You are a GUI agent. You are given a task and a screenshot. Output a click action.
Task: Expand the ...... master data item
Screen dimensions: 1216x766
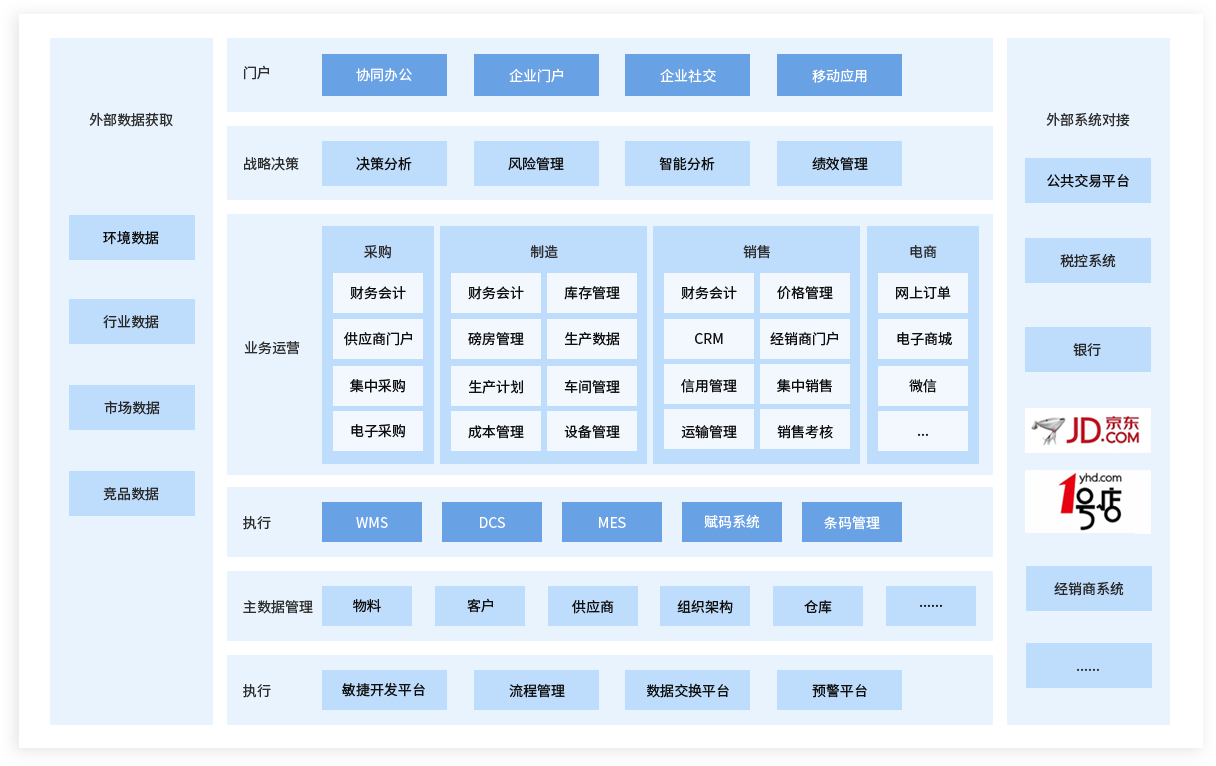pos(930,605)
